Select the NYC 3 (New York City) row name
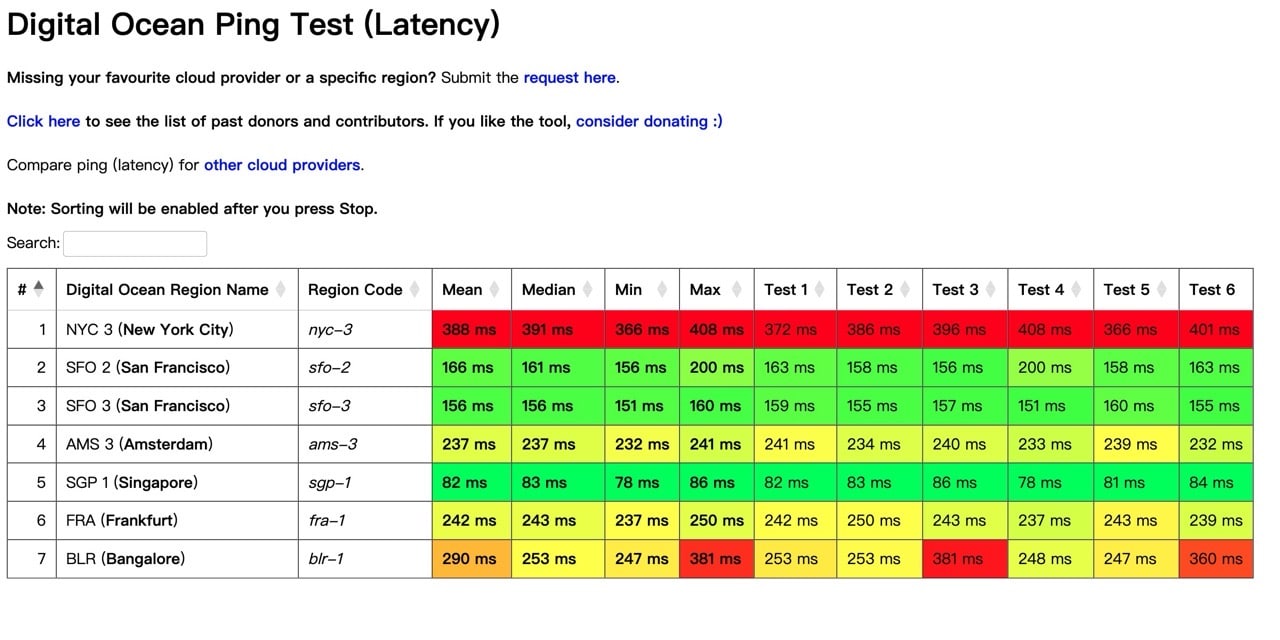Viewport: 1280px width, 640px height. tap(149, 329)
